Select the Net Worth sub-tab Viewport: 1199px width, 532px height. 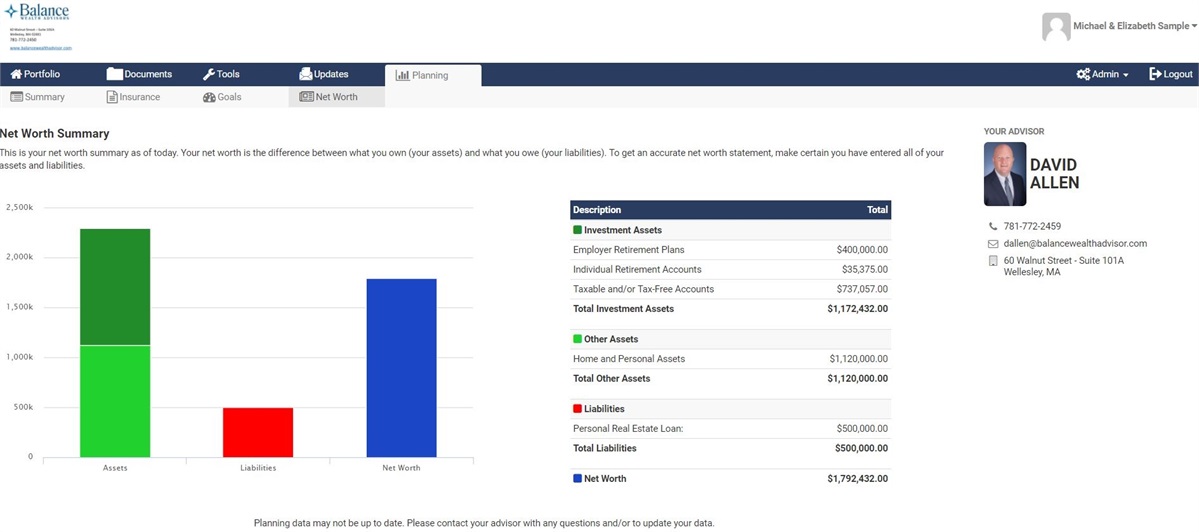coord(336,97)
